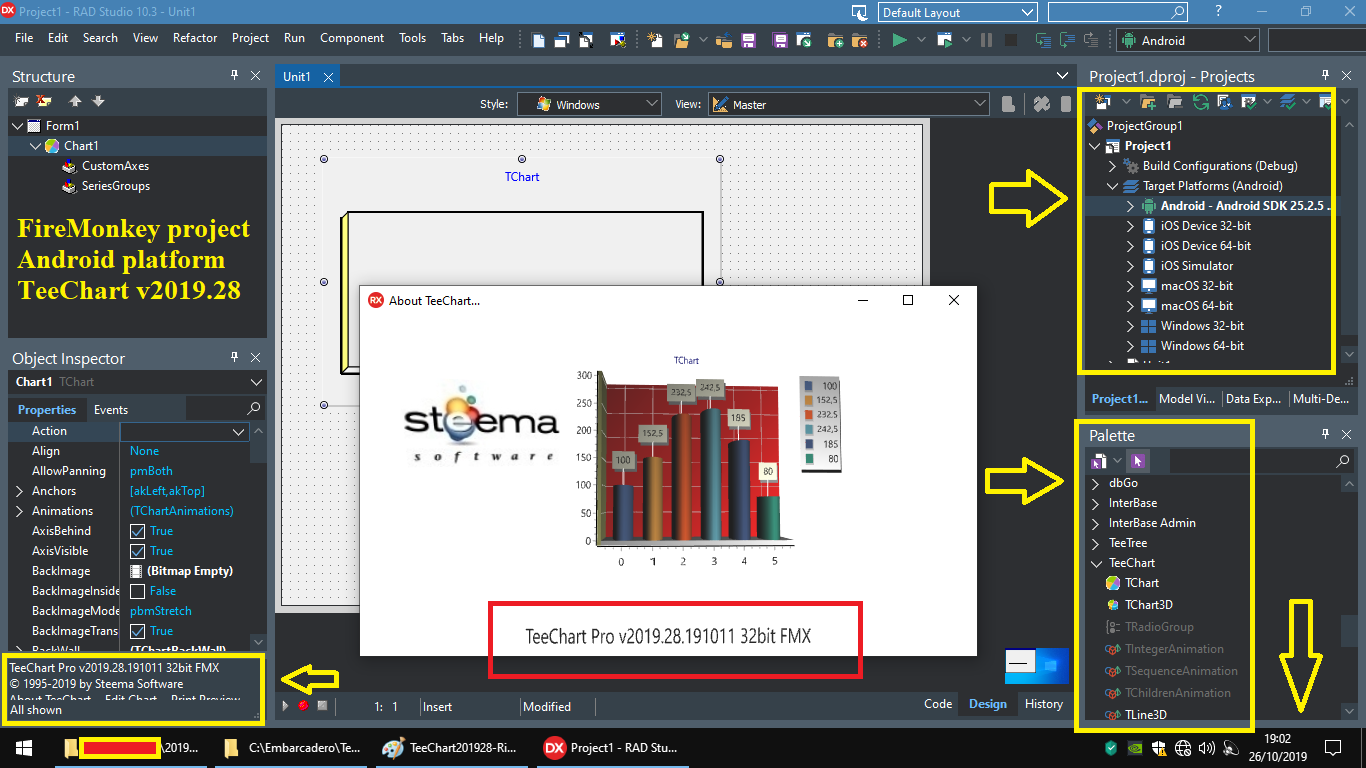Click the Object Inspector search icon

point(254,408)
